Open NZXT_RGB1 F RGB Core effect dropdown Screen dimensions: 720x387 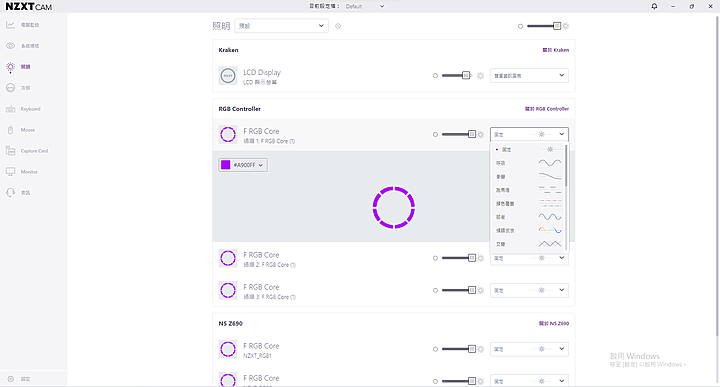(x=529, y=349)
